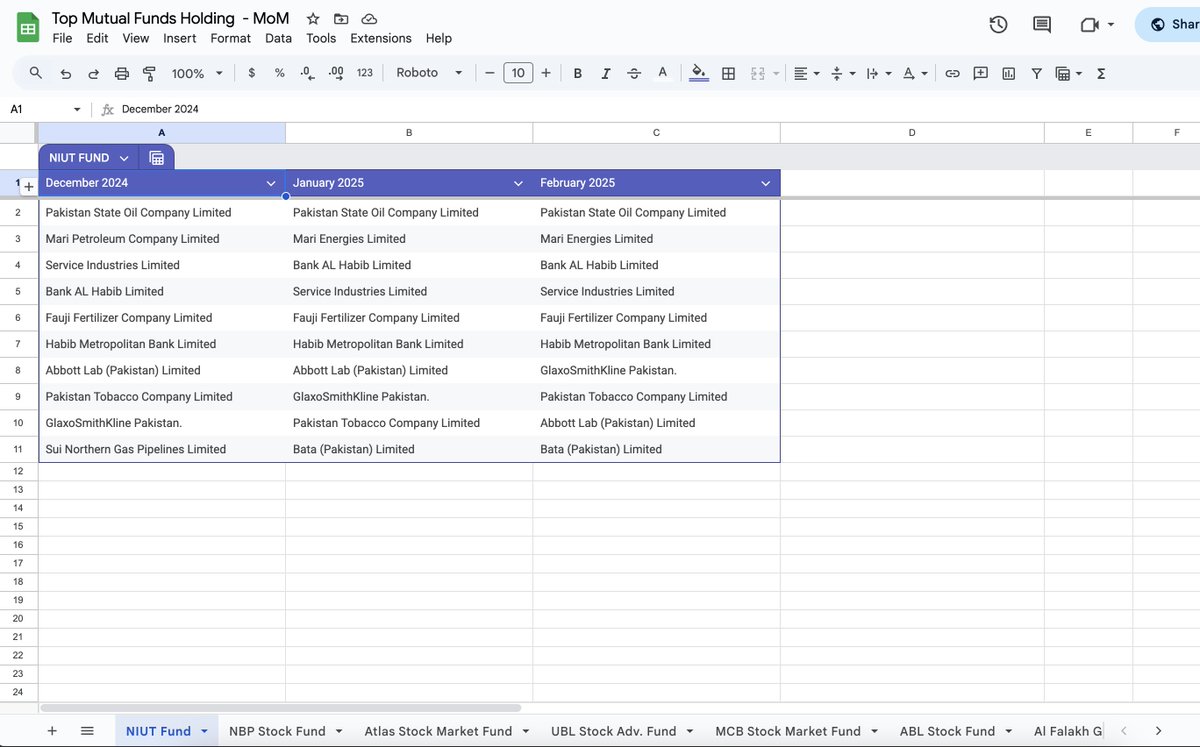The height and width of the screenshot is (747, 1200).
Task: Activate the paint format tool
Action: (150, 73)
